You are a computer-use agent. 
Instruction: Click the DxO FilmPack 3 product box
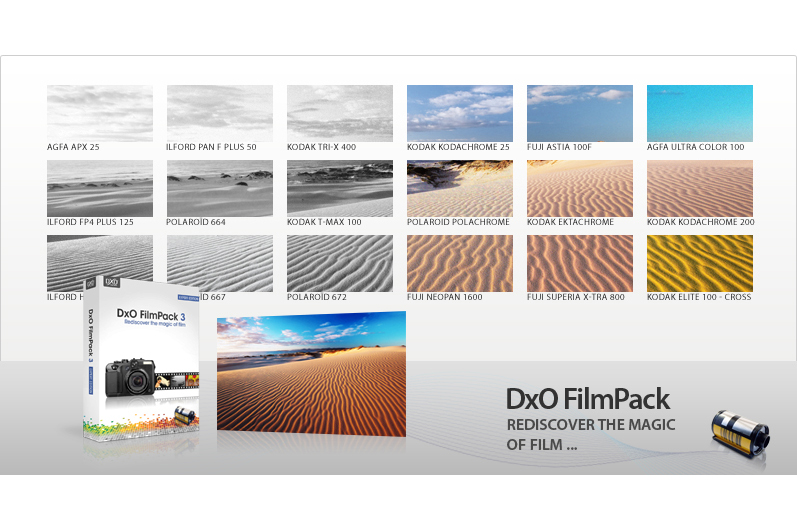(x=141, y=359)
